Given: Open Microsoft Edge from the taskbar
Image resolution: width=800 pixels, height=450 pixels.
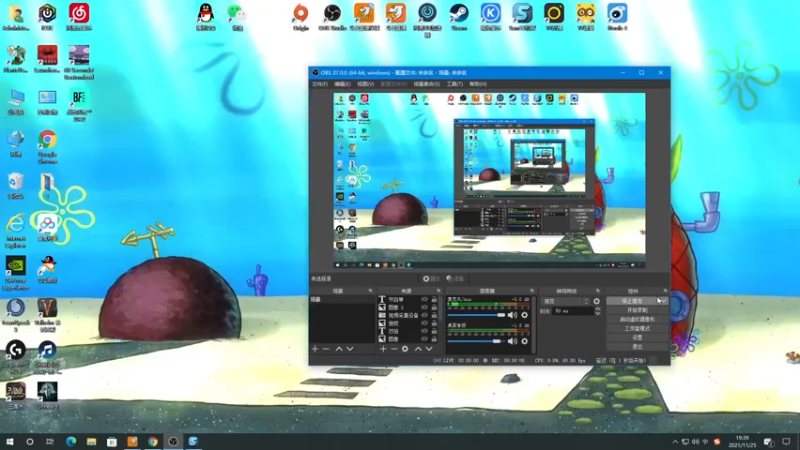Looking at the screenshot, I should point(71,441).
